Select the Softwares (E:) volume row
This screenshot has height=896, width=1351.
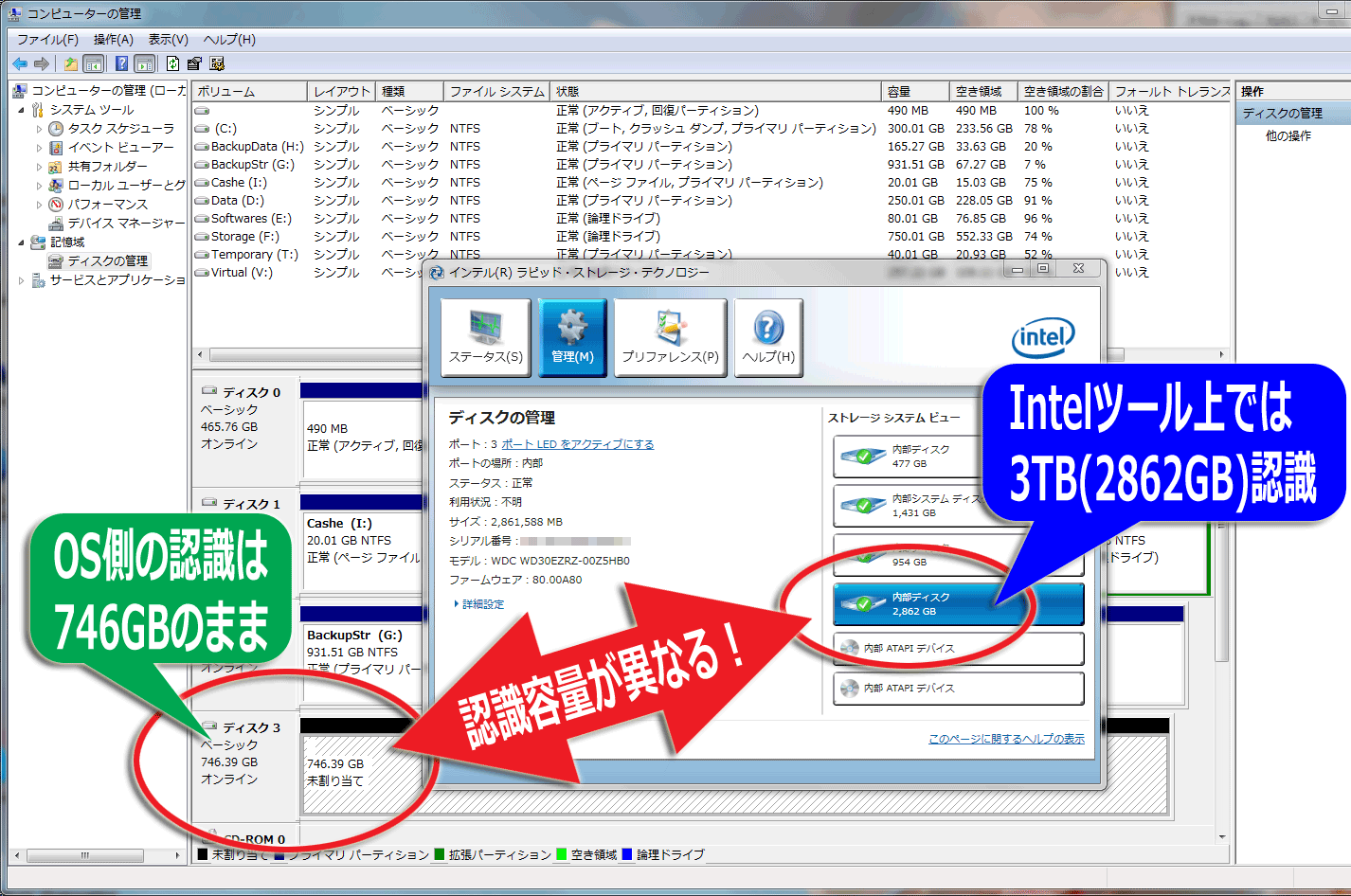(x=711, y=219)
